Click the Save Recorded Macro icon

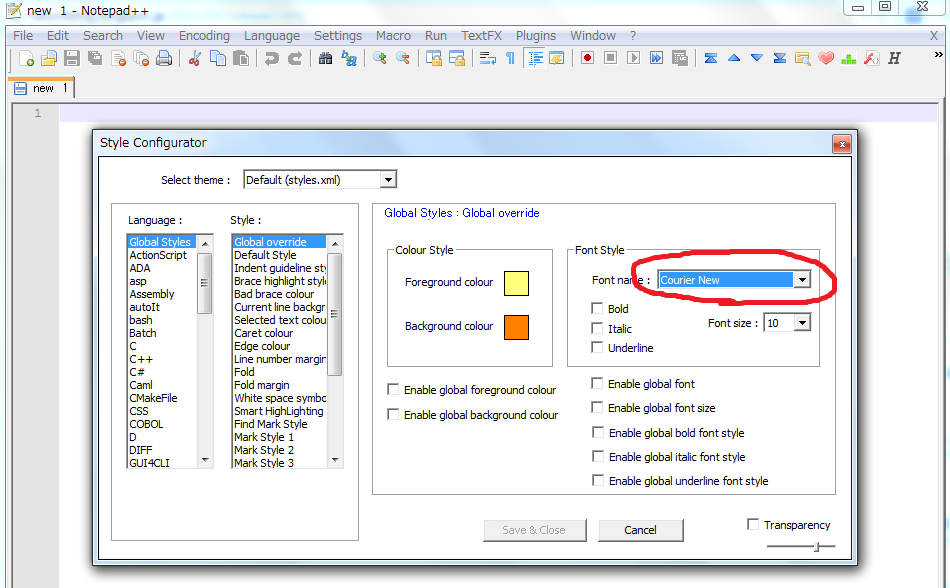point(680,58)
